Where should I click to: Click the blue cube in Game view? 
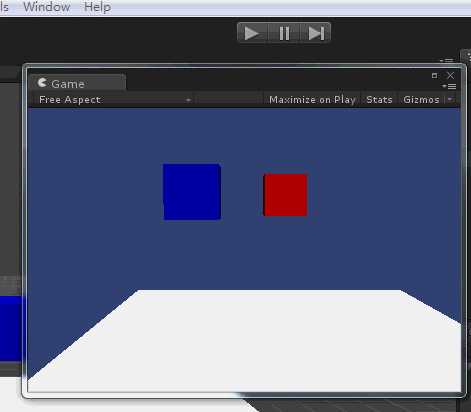[x=192, y=192]
